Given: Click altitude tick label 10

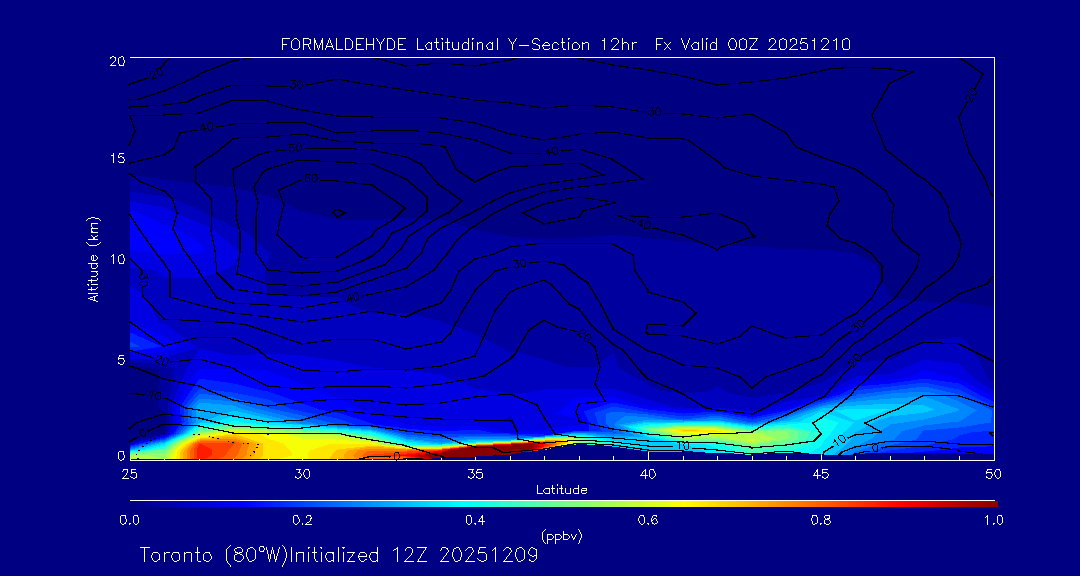Looking at the screenshot, I should 115,259.
